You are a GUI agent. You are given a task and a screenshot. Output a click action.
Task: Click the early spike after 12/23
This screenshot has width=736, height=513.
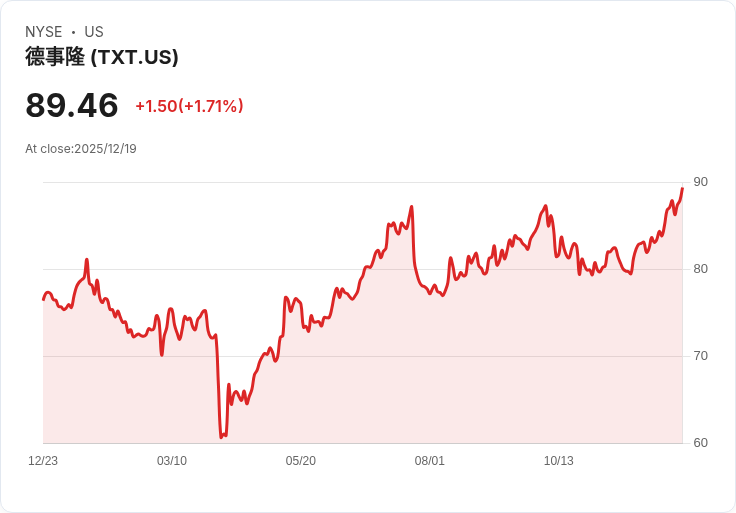coord(87,259)
